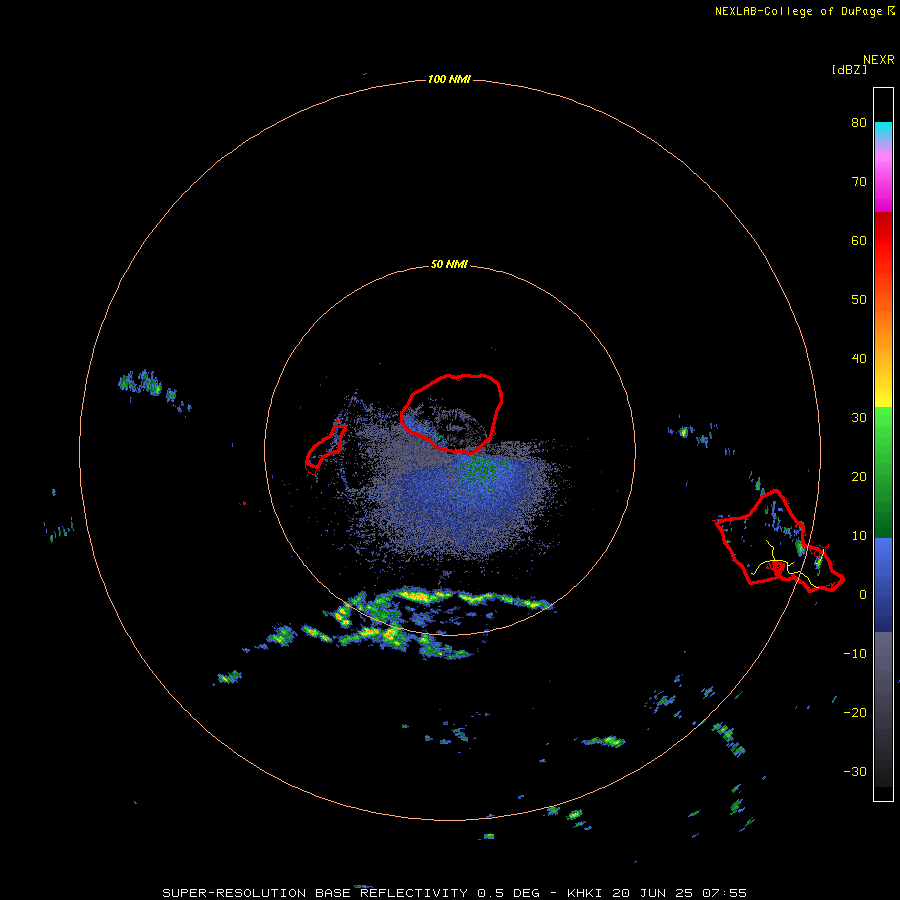Image resolution: width=900 pixels, height=900 pixels.
Task: Click the 80 value on dBZ scale
Action: 859,123
